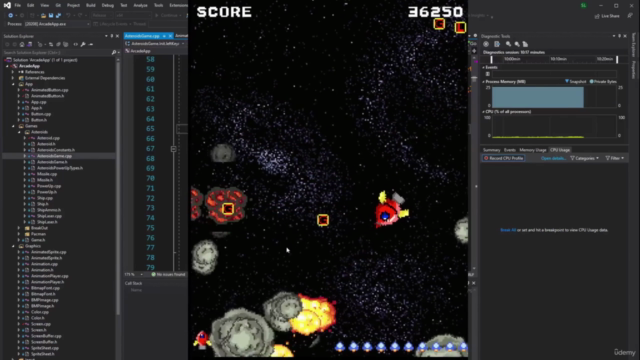Click the Process Memory graph area
This screenshot has height=360, width=640.
[x=554, y=97]
